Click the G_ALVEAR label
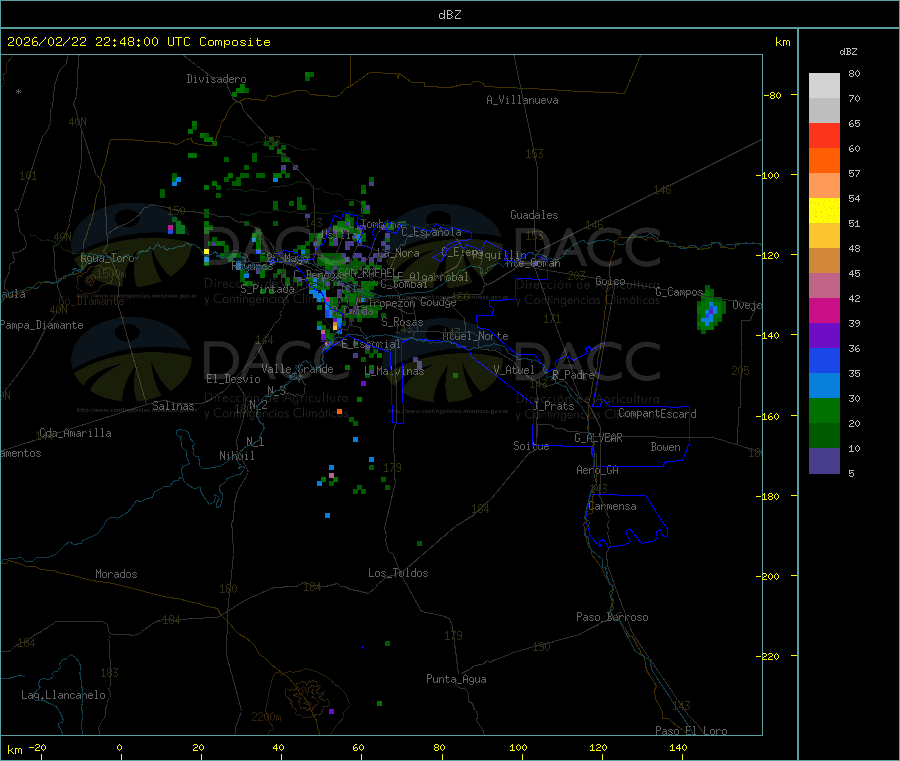This screenshot has height=761, width=900. pyautogui.click(x=598, y=438)
